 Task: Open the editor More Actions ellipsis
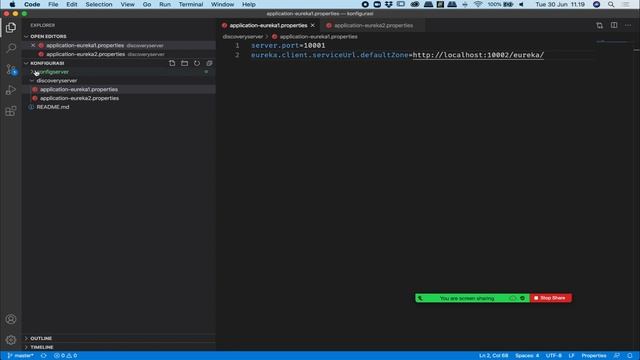coord(628,25)
